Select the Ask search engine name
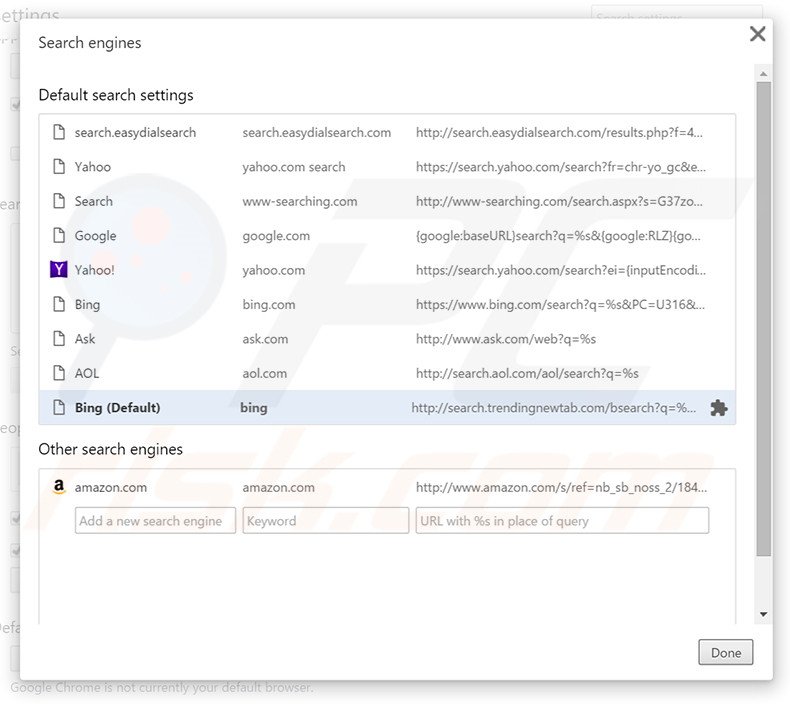 [x=85, y=339]
